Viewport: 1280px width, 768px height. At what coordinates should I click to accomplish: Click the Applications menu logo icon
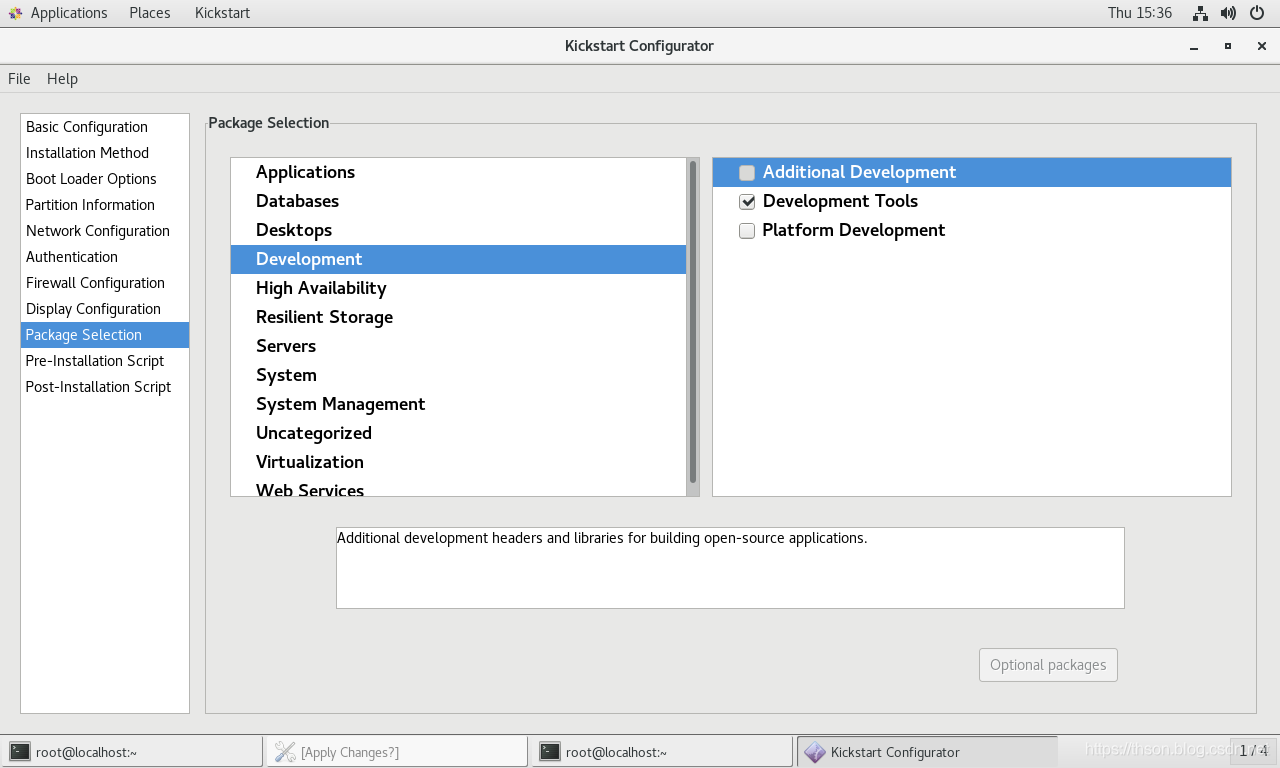15,13
